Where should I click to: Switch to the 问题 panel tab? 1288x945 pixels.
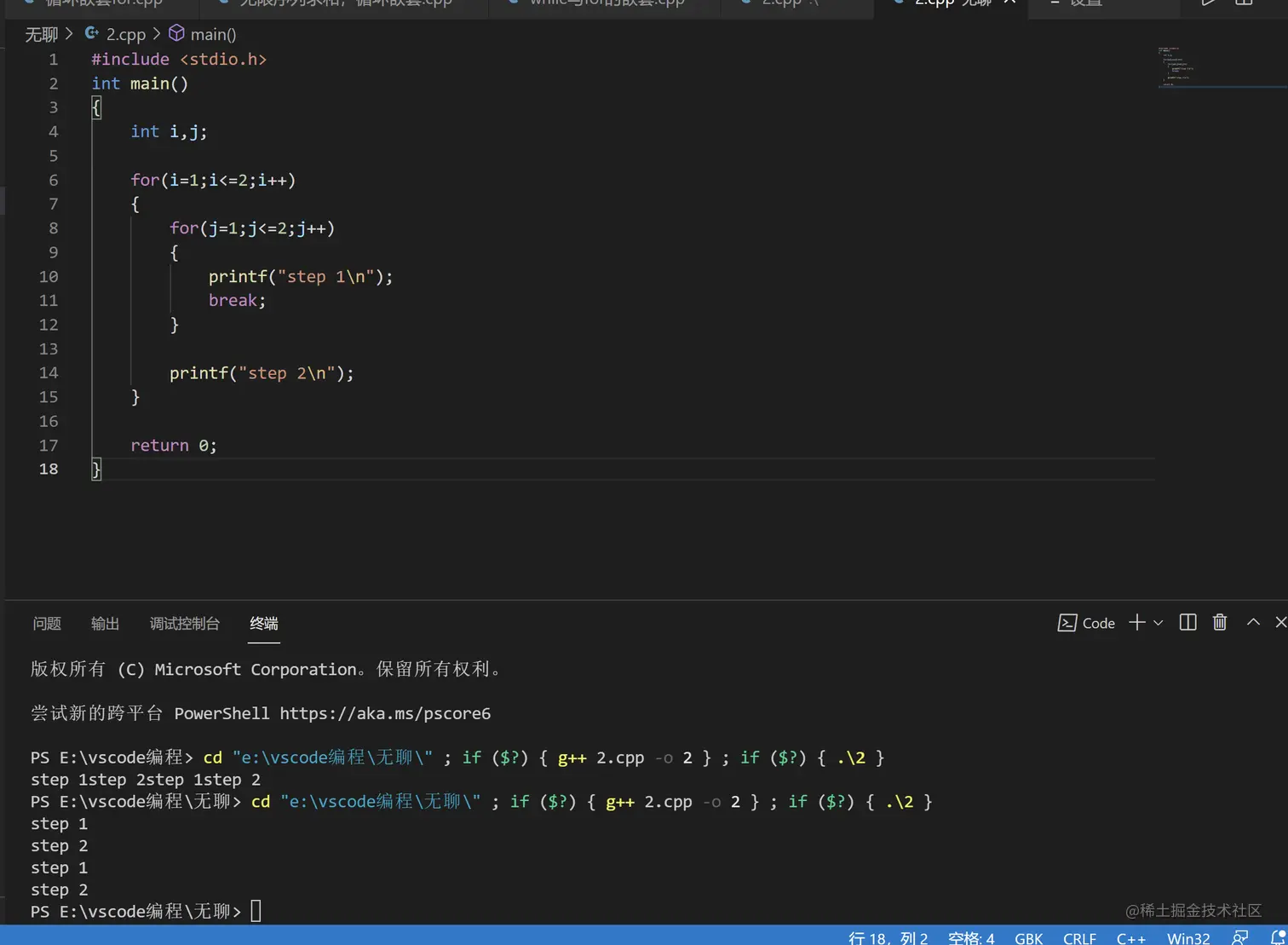point(47,623)
